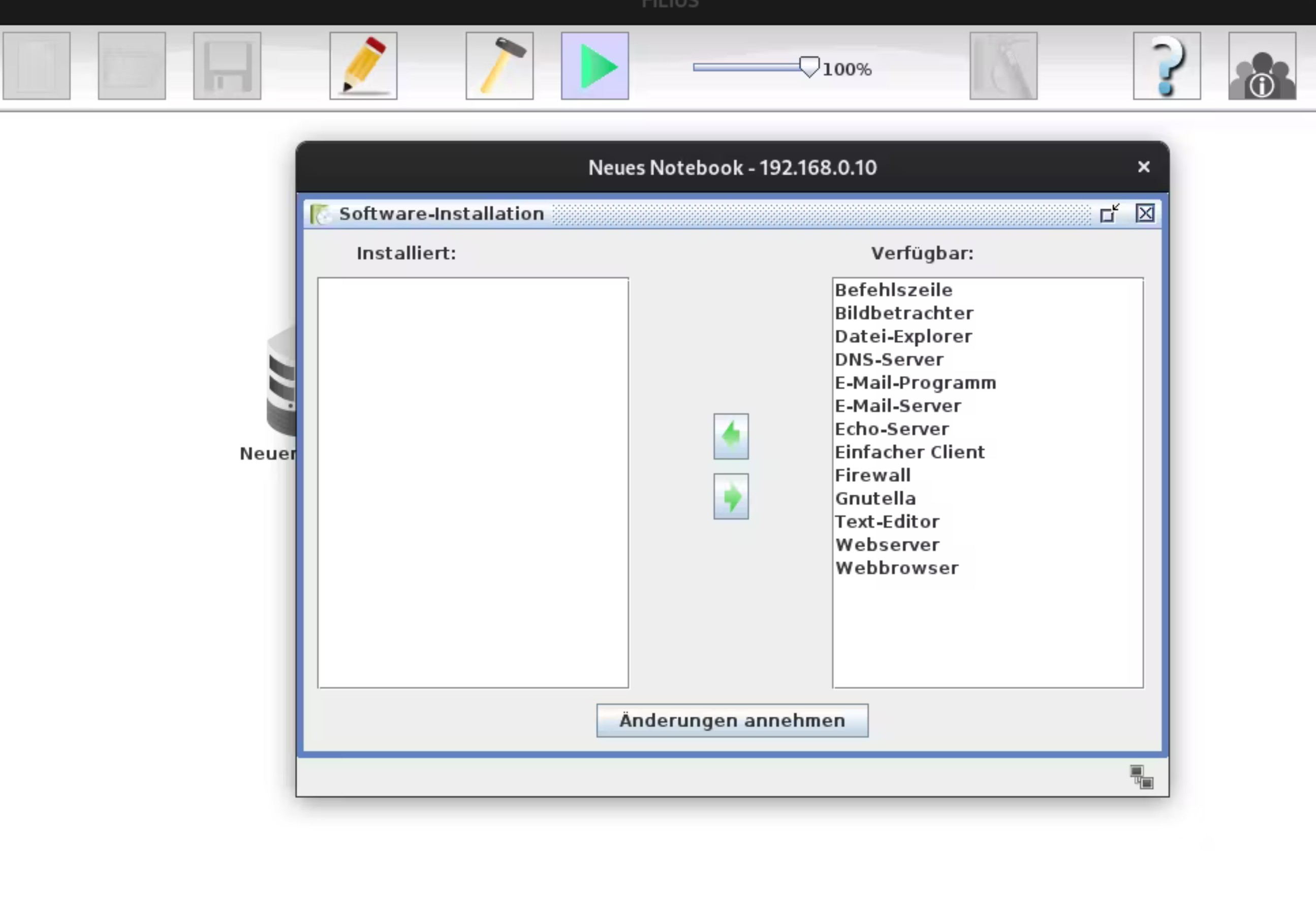Open the about info people icon
The width and height of the screenshot is (1316, 899).
tap(1262, 66)
